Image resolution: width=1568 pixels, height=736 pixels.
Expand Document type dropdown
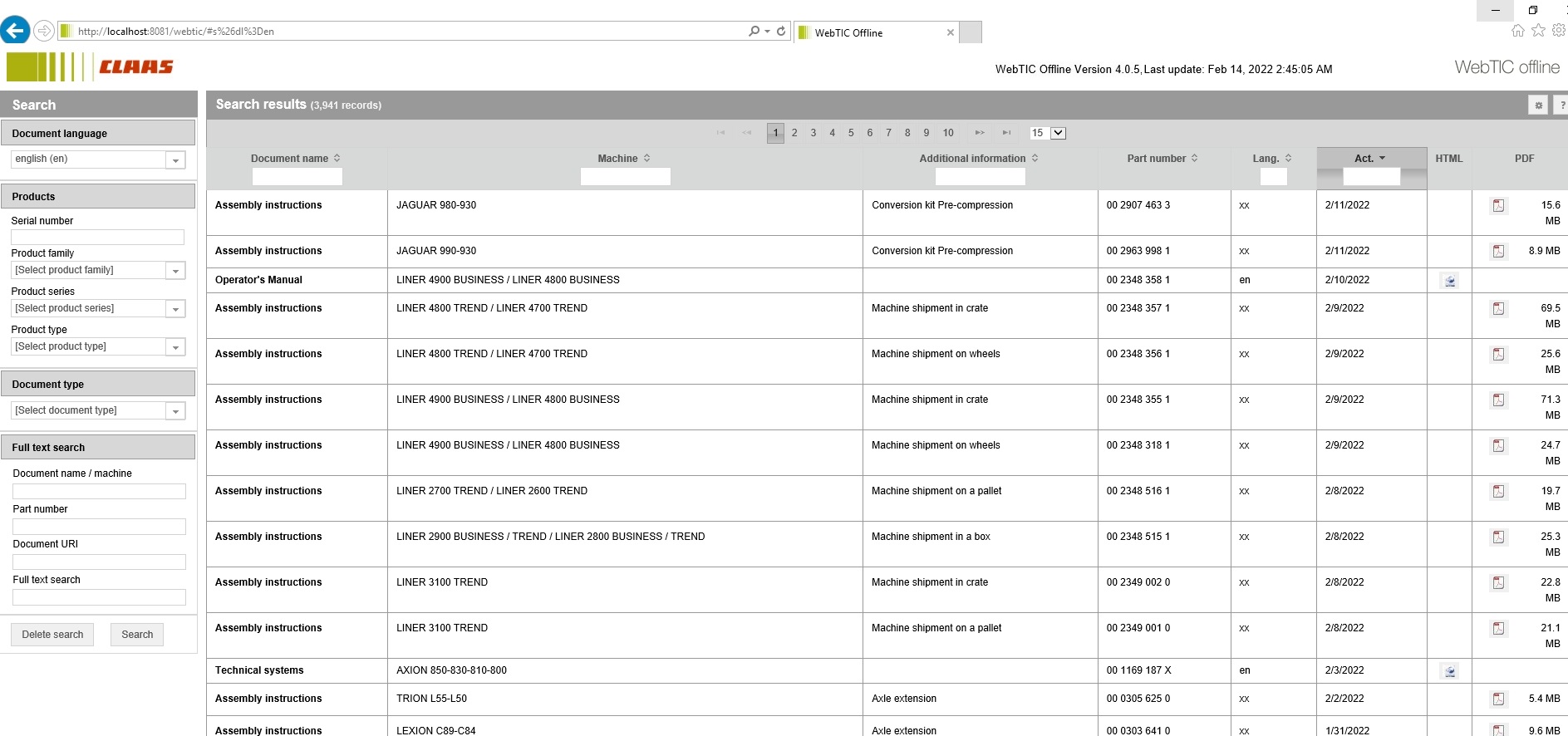[175, 411]
